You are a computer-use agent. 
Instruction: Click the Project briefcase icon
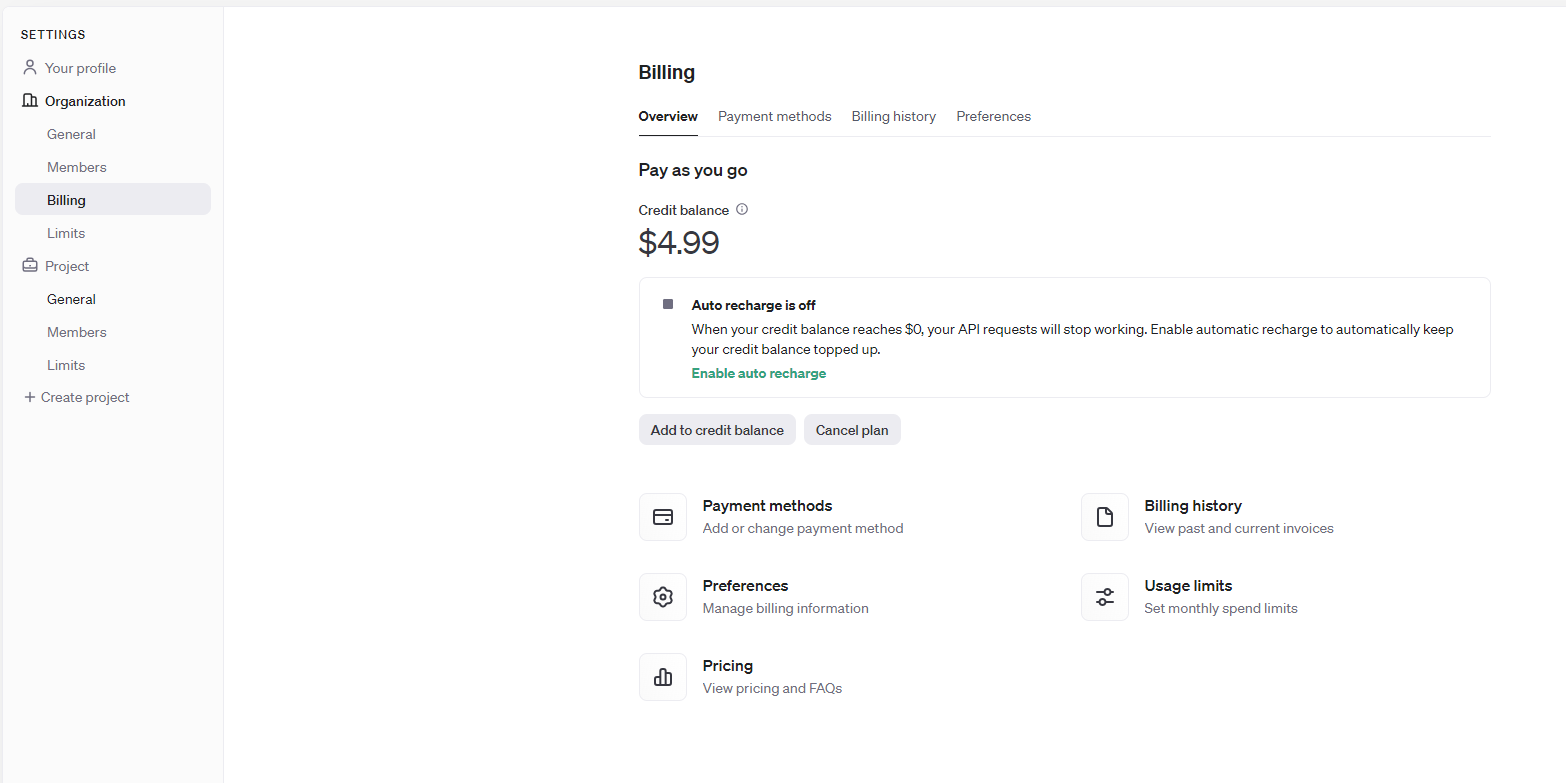point(30,266)
